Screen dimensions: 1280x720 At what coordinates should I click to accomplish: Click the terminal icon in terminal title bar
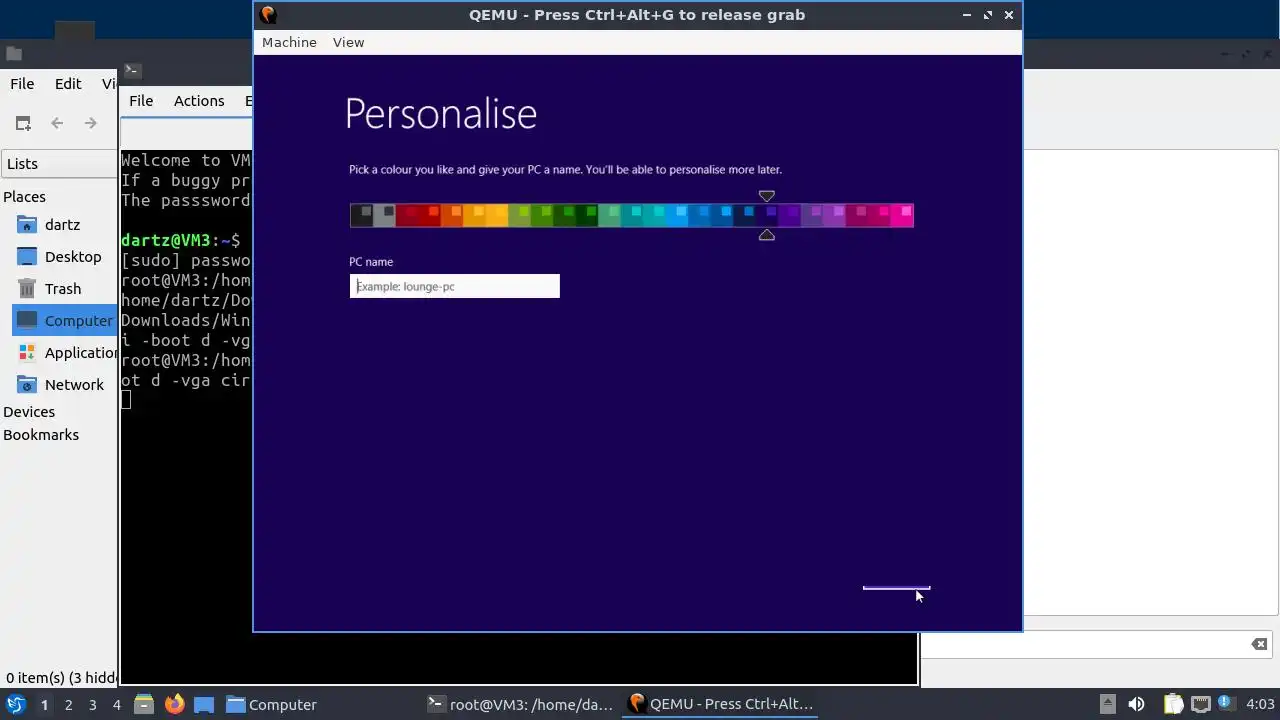click(x=132, y=70)
